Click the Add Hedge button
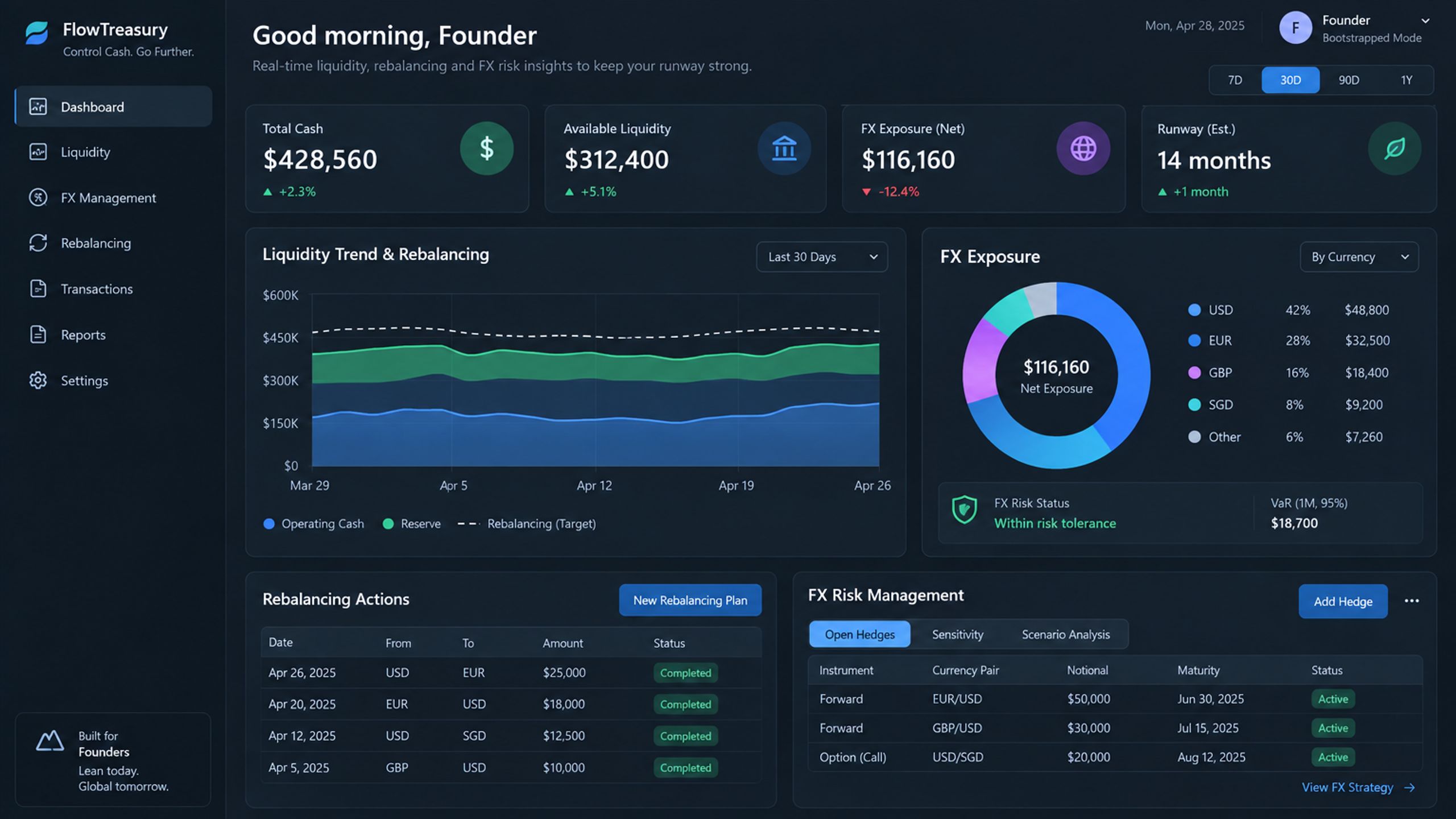The width and height of the screenshot is (1456, 819). click(x=1343, y=601)
